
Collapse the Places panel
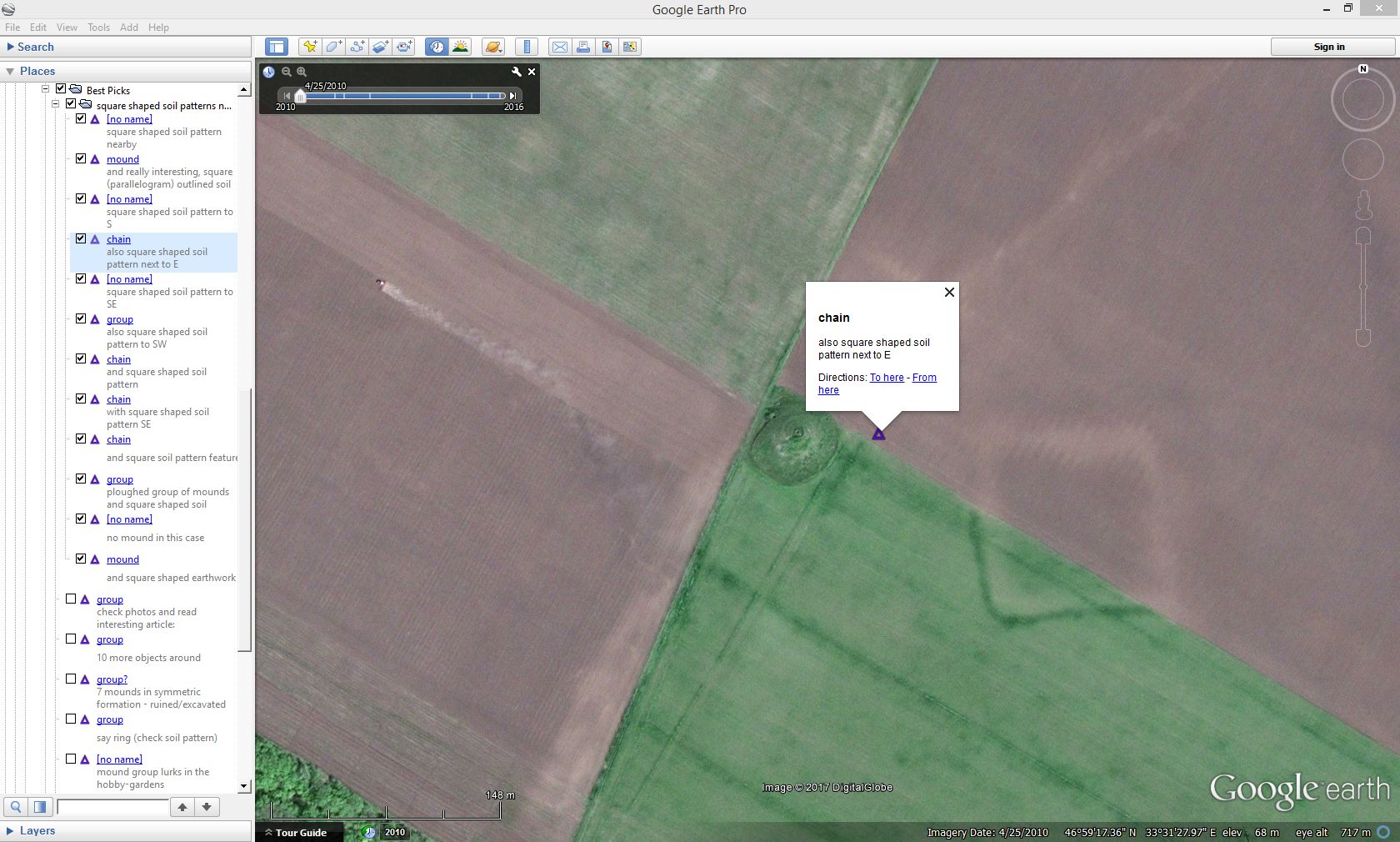[x=10, y=72]
